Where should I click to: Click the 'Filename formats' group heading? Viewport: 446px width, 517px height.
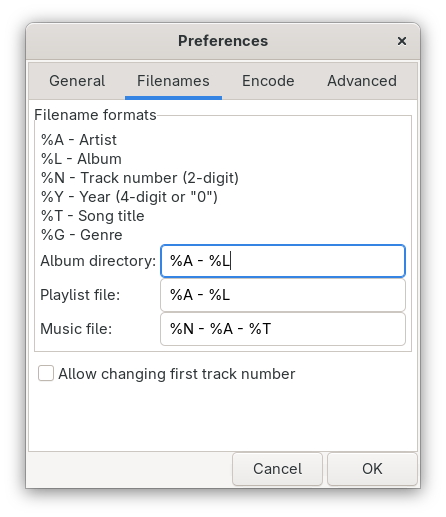coord(95,115)
